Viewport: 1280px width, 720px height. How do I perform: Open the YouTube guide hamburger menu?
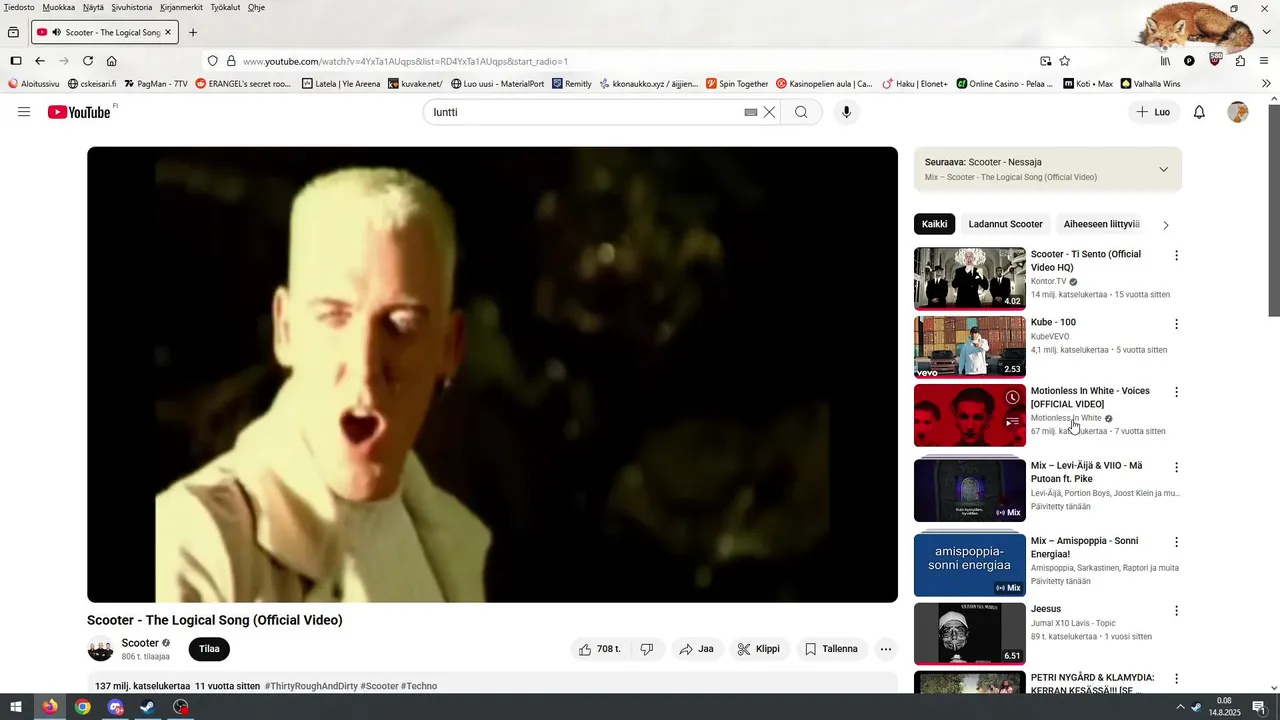[24, 112]
